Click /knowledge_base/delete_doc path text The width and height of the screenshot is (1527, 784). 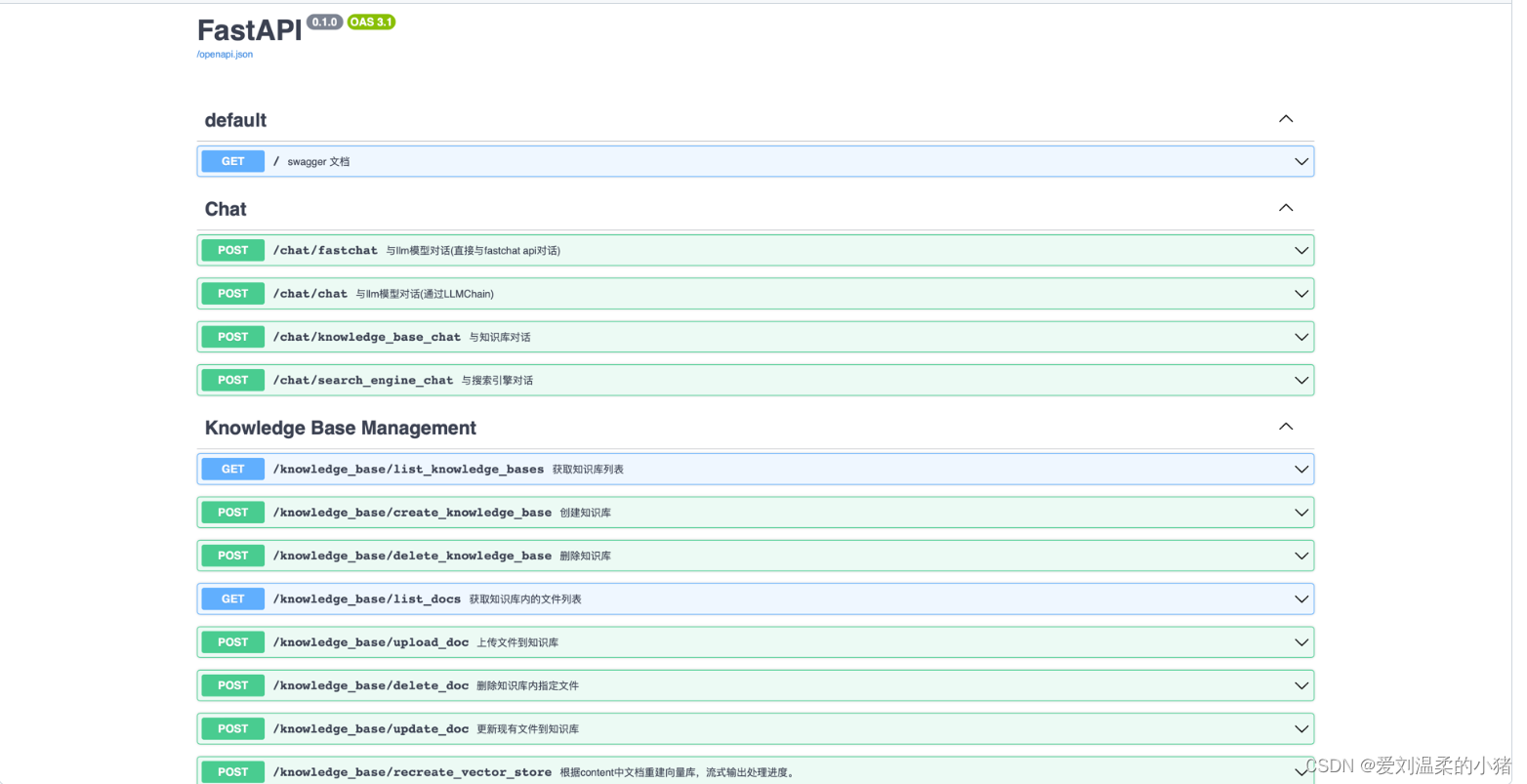[x=371, y=685]
